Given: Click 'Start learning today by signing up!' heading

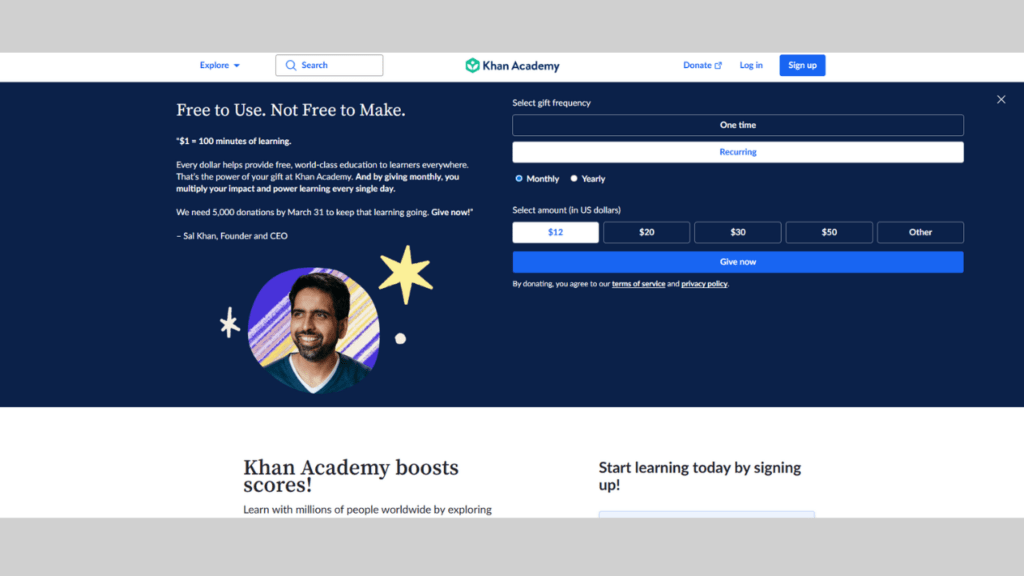Looking at the screenshot, I should tap(699, 476).
